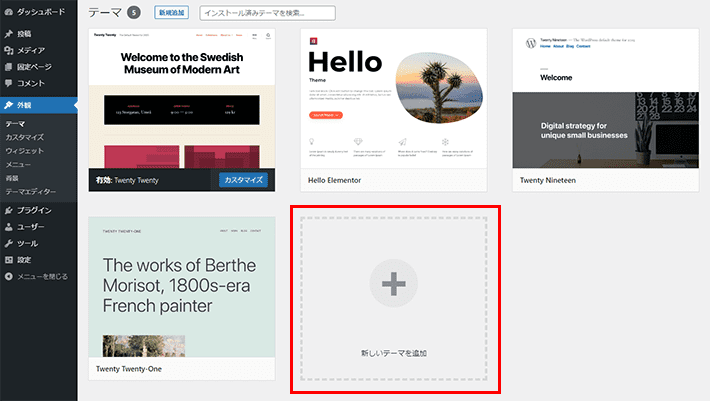Select 背景 submenu item
This screenshot has width=710, height=401.
pyautogui.click(x=12, y=178)
